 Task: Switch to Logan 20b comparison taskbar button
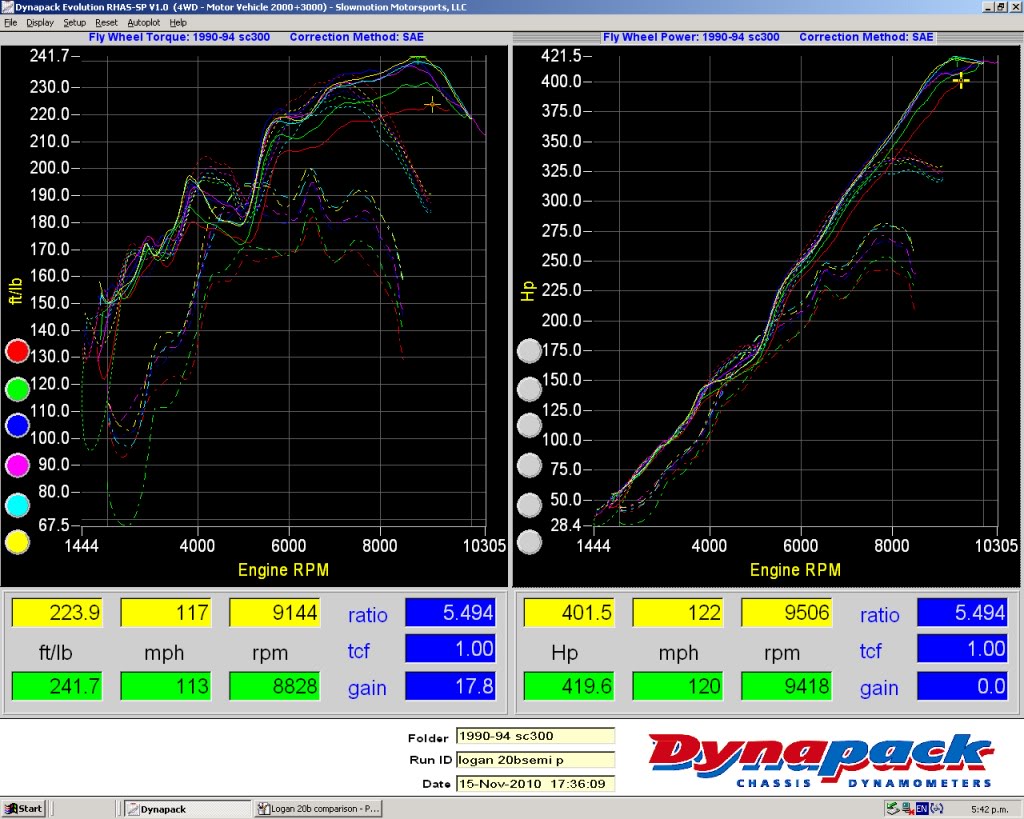point(318,809)
